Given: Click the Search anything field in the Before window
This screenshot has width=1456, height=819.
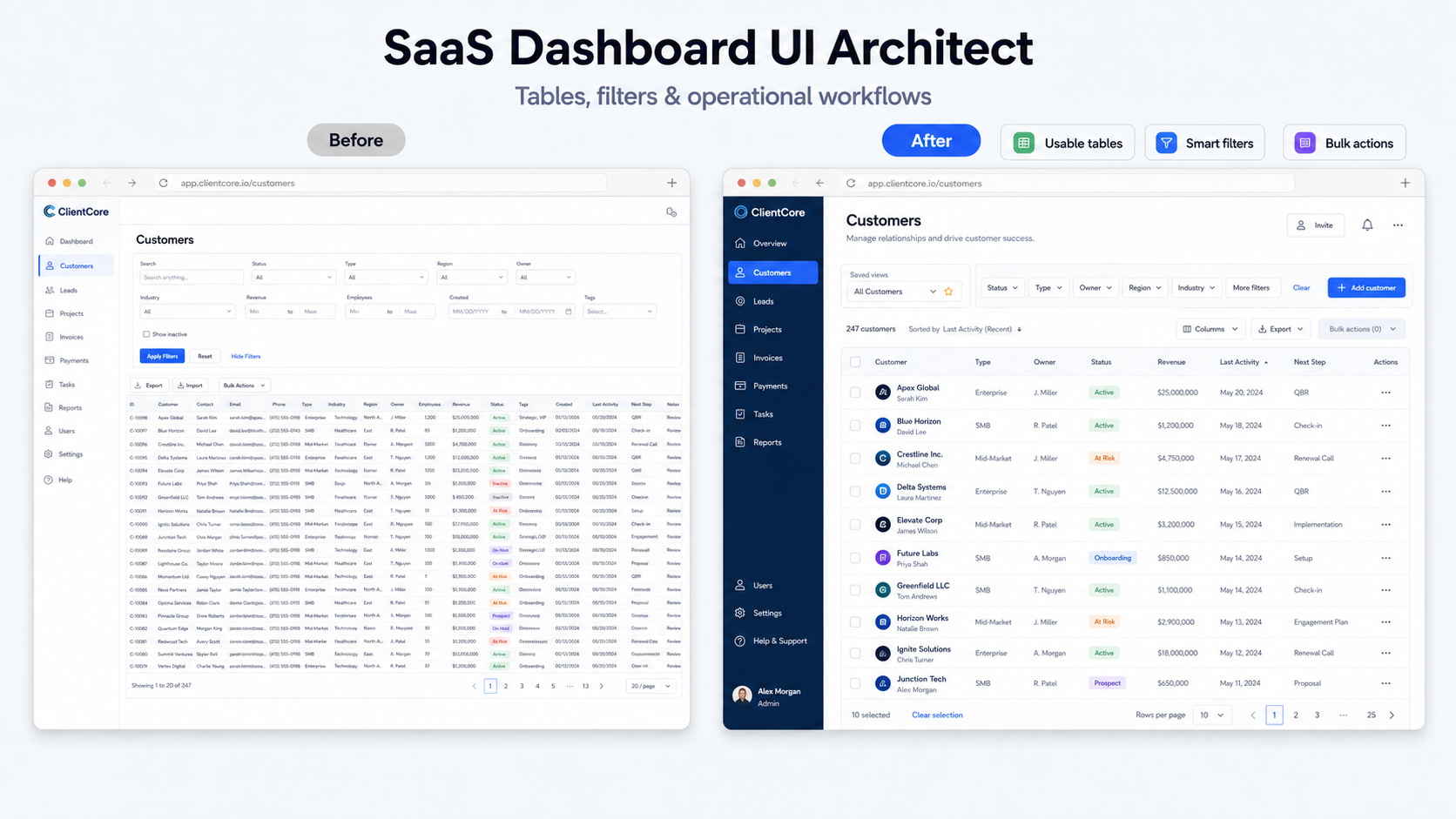Looking at the screenshot, I should click(192, 278).
